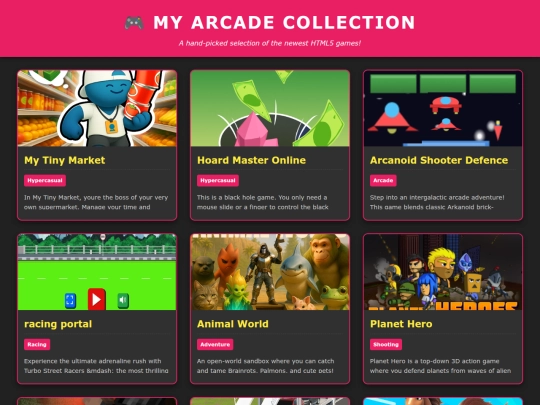This screenshot has height=405, width=540.
Task: Click the green speaker icon on racing thumbnail
Action: (123, 300)
